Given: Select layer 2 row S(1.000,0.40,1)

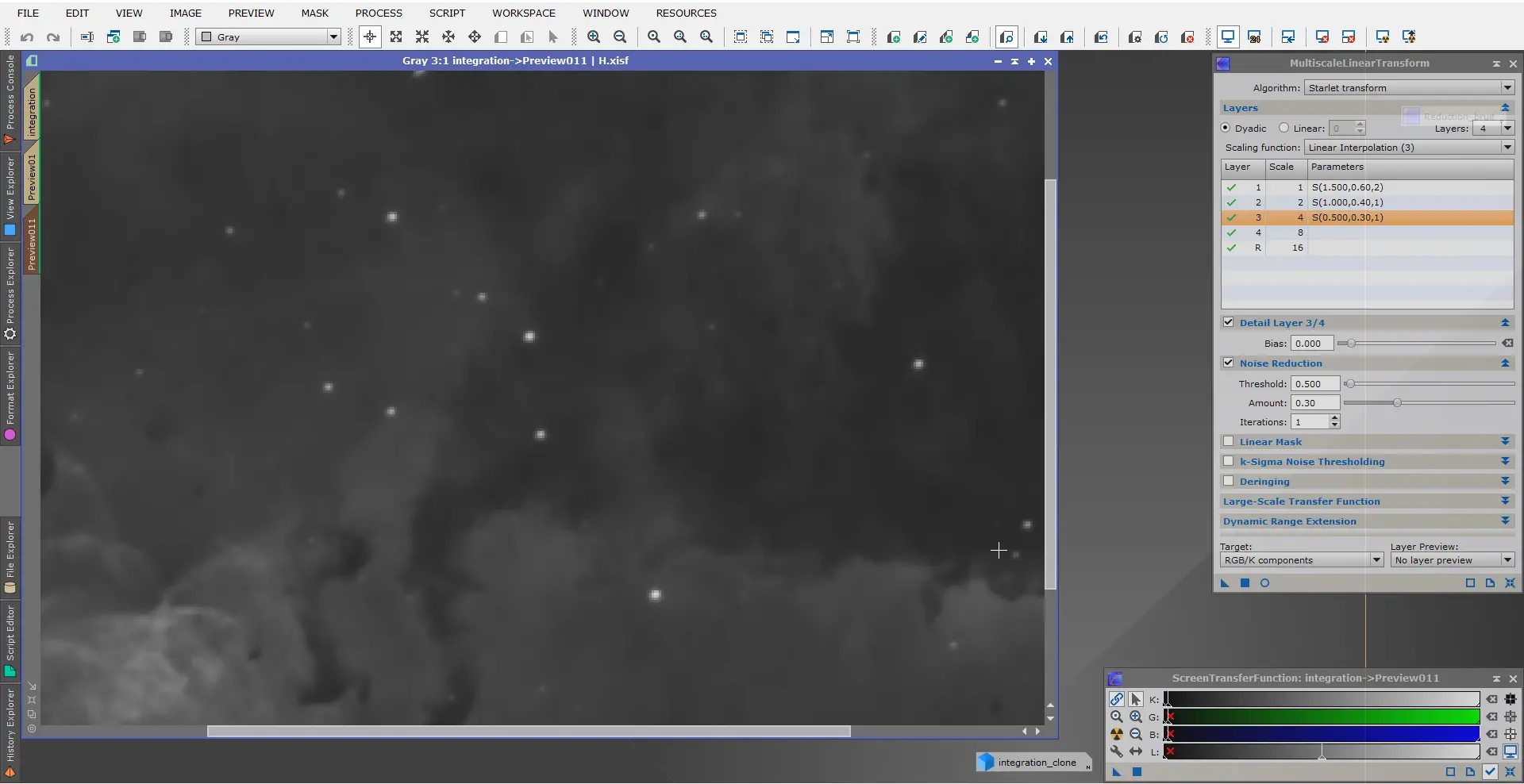Looking at the screenshot, I should pos(1367,202).
